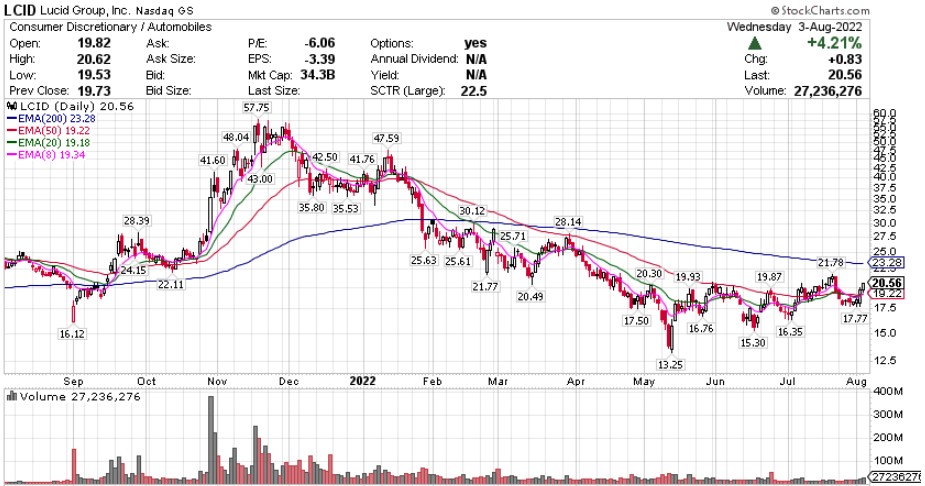Click the Ask Size label
The height and width of the screenshot is (486, 925).
[x=170, y=59]
